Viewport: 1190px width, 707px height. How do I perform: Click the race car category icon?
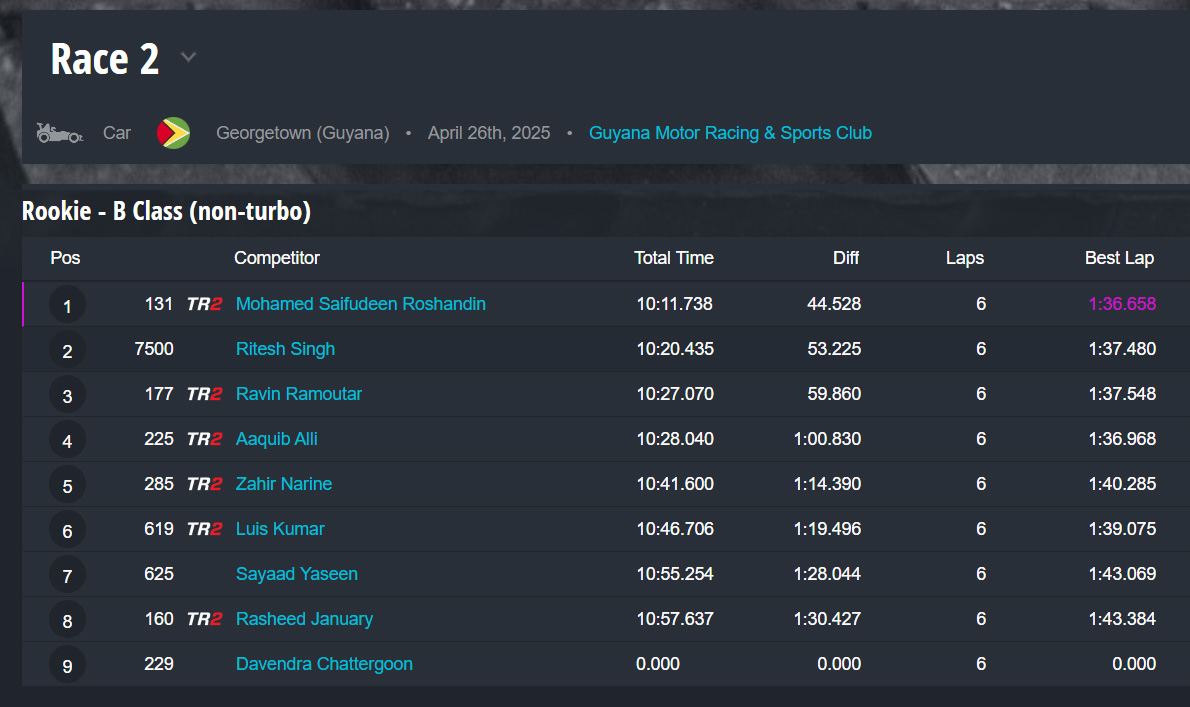59,132
